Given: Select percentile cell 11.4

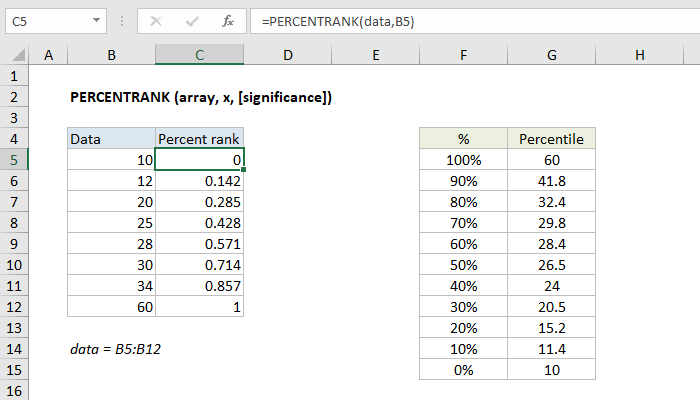Looking at the screenshot, I should (x=552, y=349).
